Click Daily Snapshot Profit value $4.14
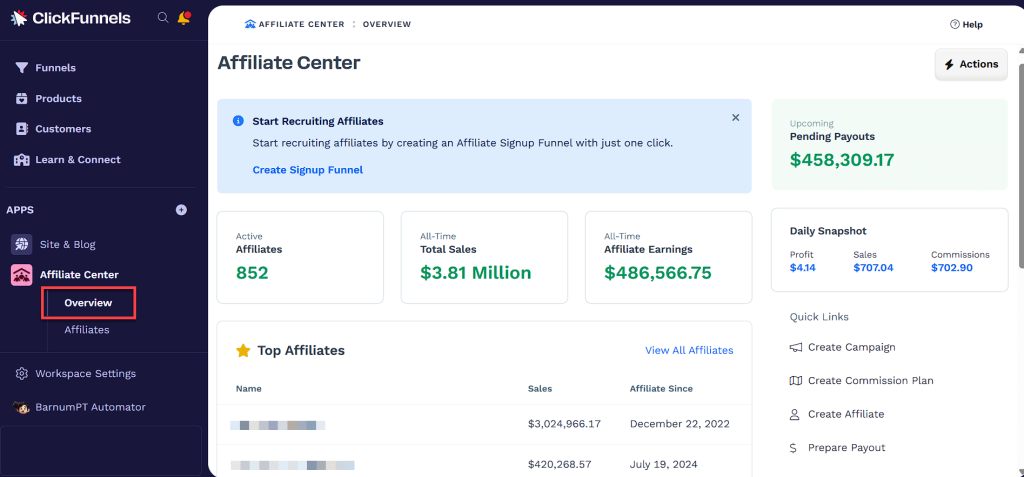The height and width of the screenshot is (477, 1024). click(x=803, y=267)
